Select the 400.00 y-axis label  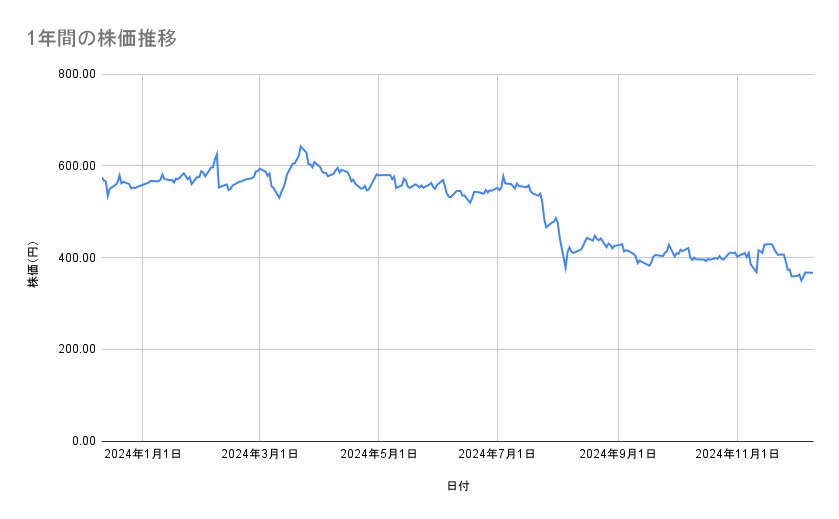coord(75,258)
